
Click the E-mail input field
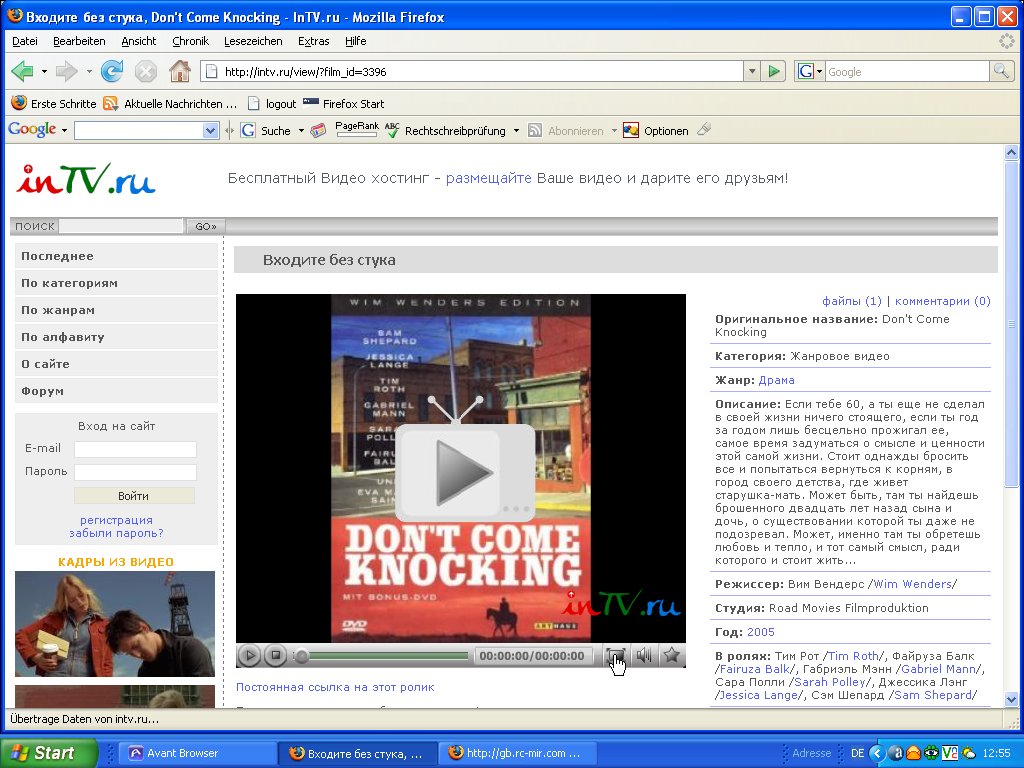pyautogui.click(x=135, y=449)
